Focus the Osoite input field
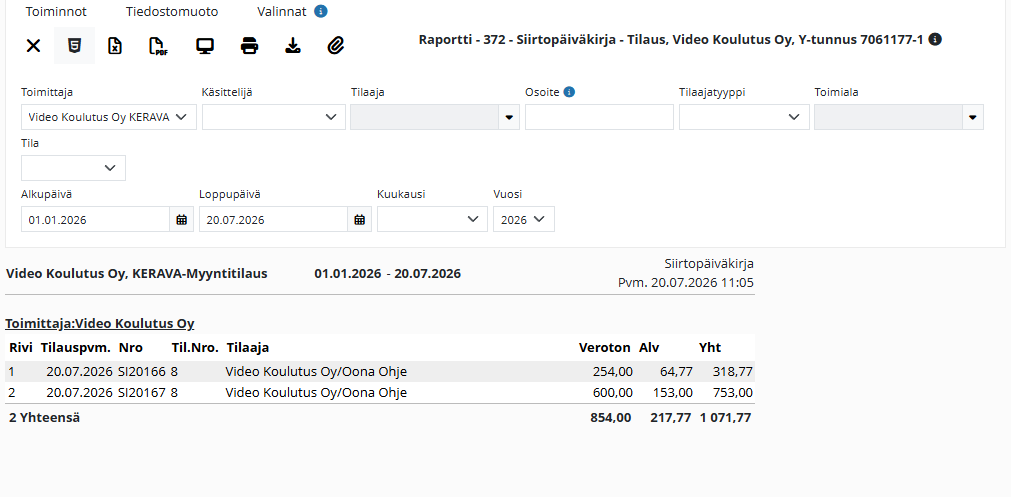This screenshot has width=1011, height=497. (599, 117)
